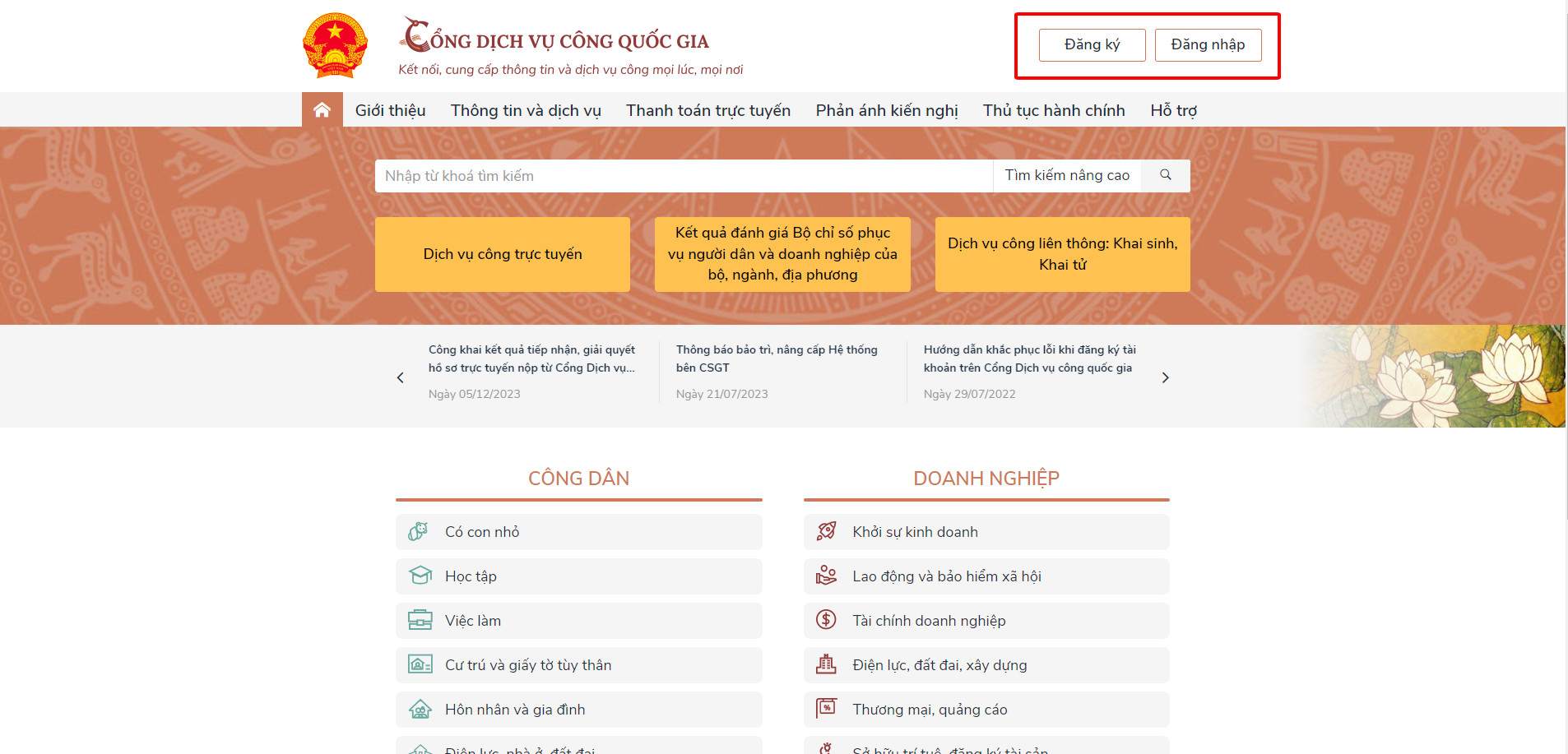Open Thanh toán trực tuyến menu
This screenshot has height=754, width=1568.
(x=708, y=110)
